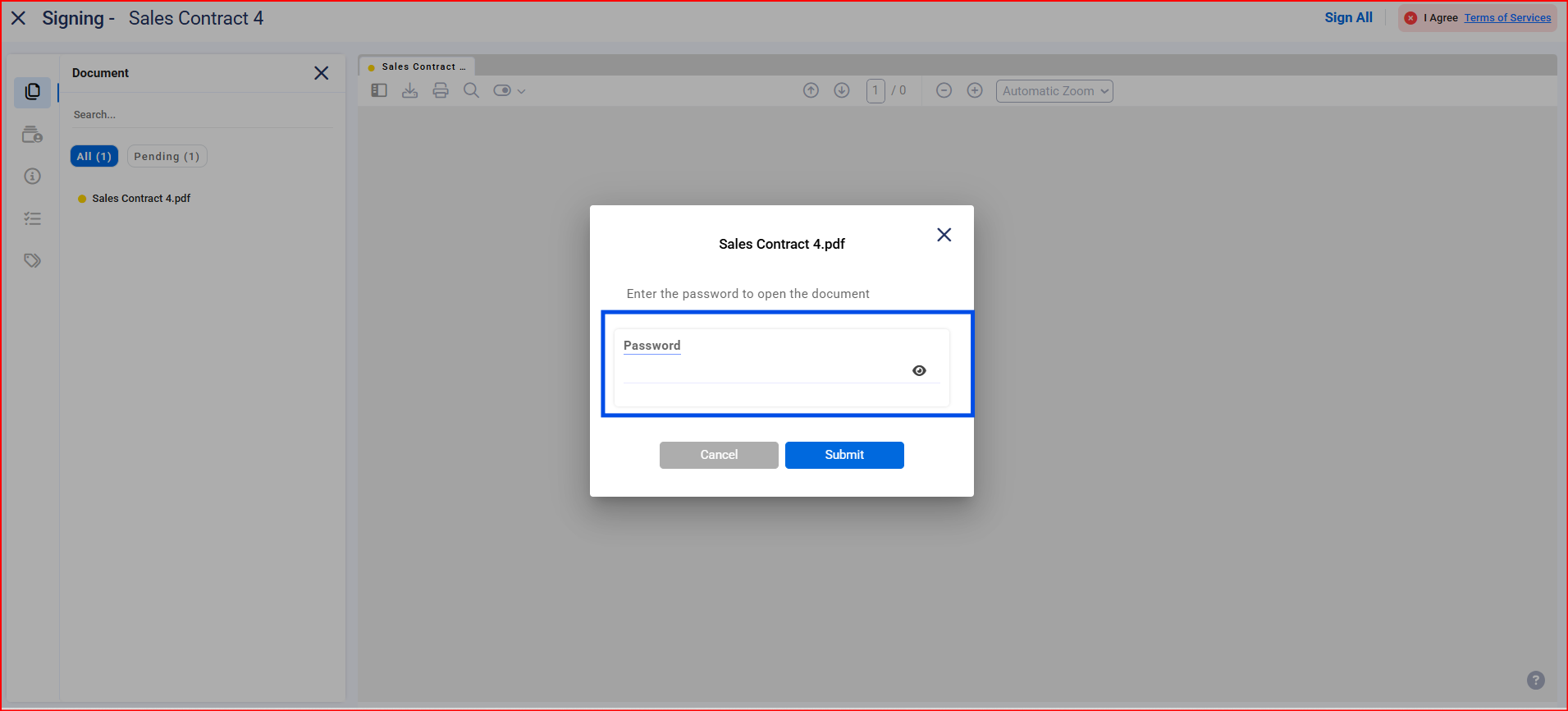1568x711 pixels.
Task: Show password using the eye icon
Action: tap(919, 371)
